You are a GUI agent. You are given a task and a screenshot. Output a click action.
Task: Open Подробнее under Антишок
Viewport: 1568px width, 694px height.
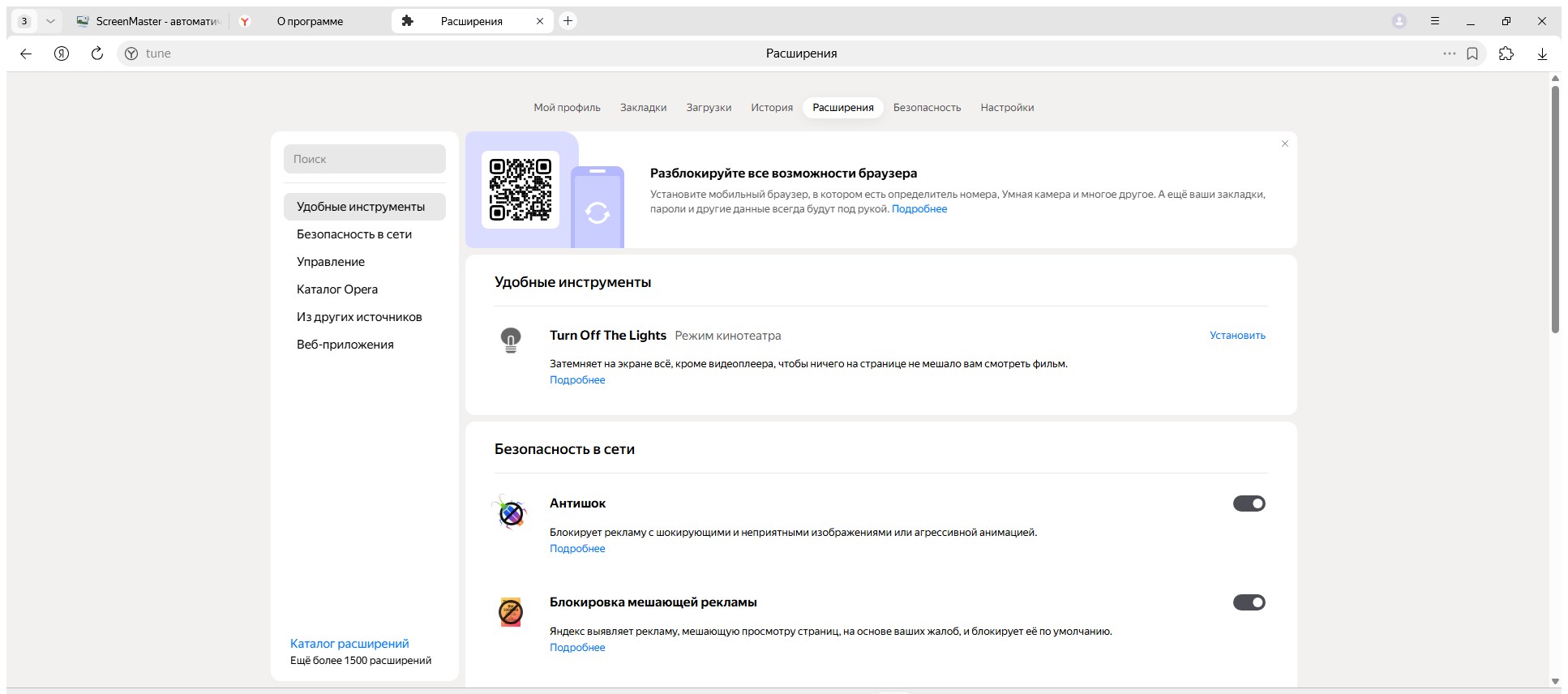point(577,549)
